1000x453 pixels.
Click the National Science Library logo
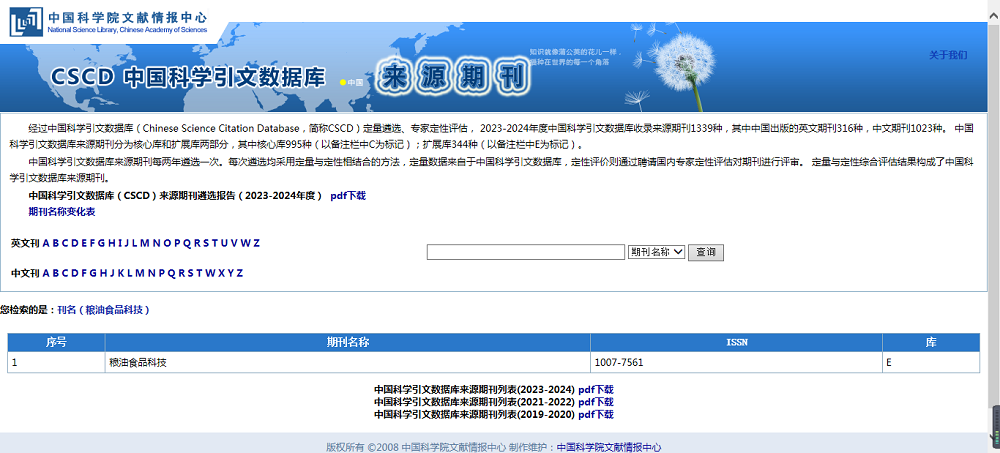coord(108,21)
